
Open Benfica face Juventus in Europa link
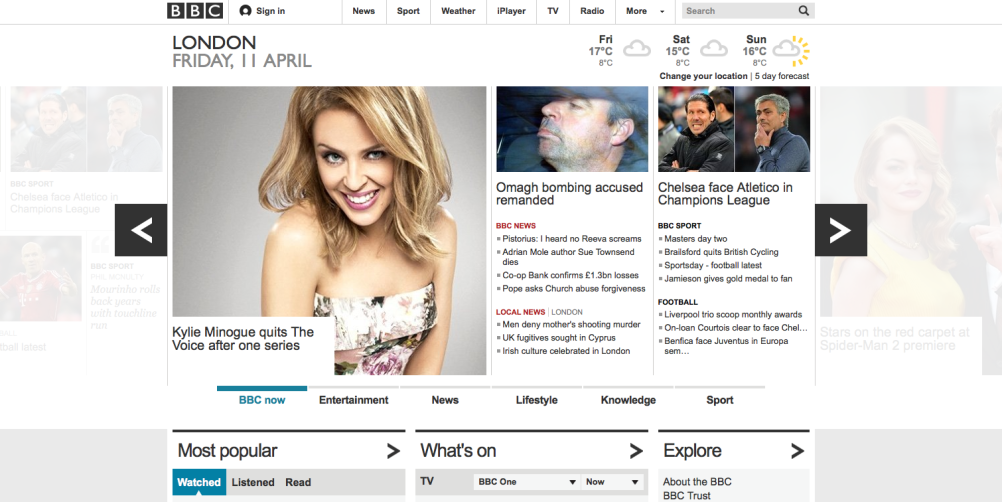(726, 346)
